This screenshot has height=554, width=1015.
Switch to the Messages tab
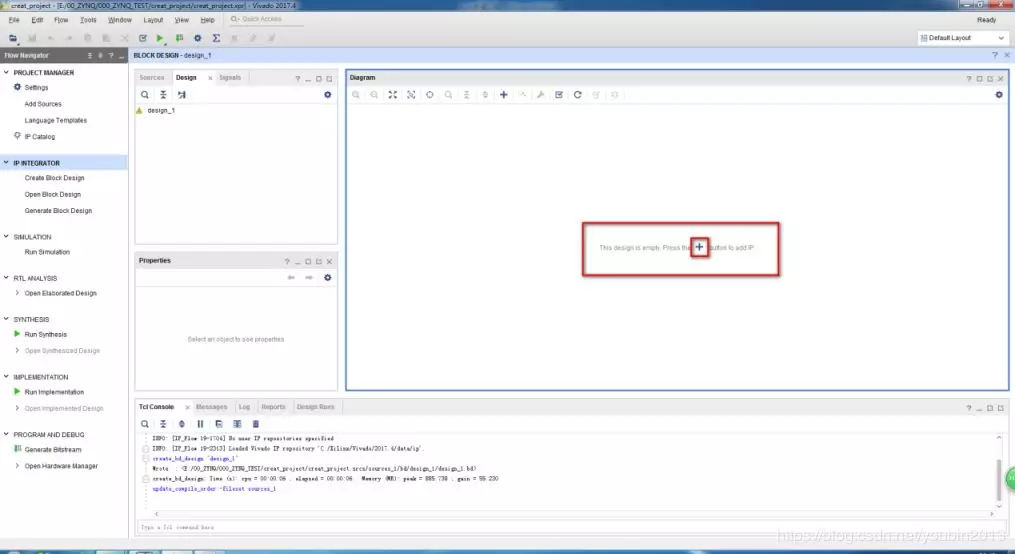pos(212,407)
